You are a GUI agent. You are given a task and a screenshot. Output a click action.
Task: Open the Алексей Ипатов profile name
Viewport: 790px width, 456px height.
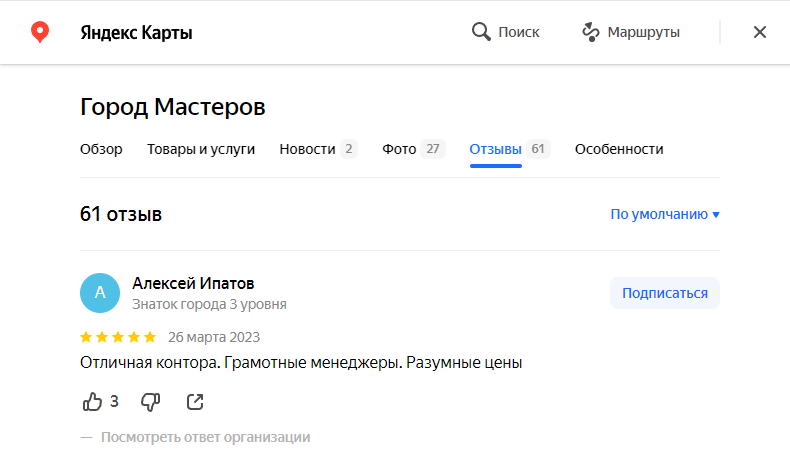pyautogui.click(x=193, y=284)
